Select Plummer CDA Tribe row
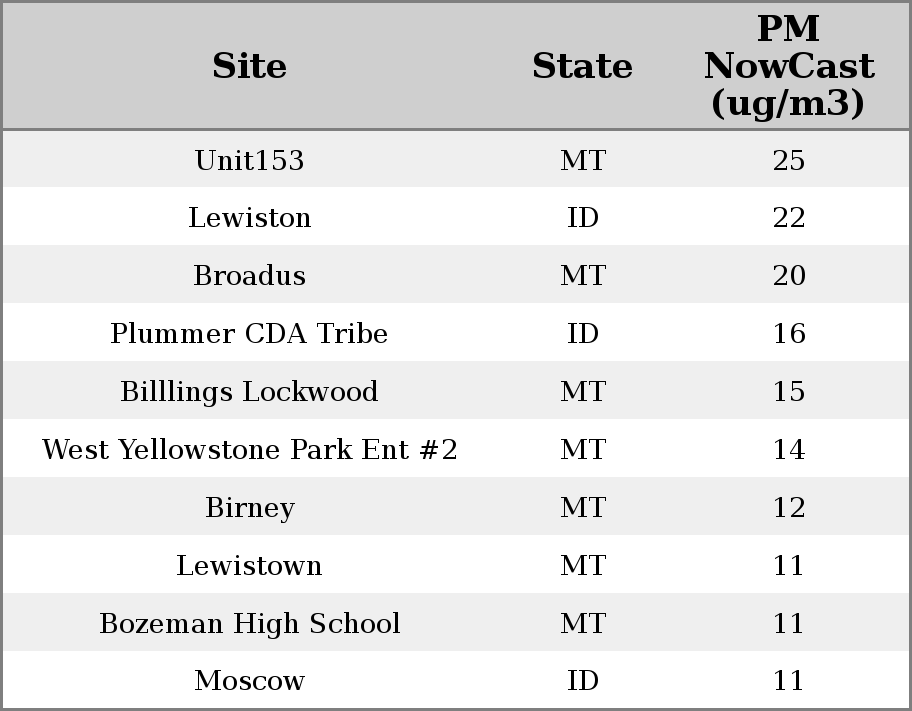This screenshot has height=711, width=912. click(249, 334)
